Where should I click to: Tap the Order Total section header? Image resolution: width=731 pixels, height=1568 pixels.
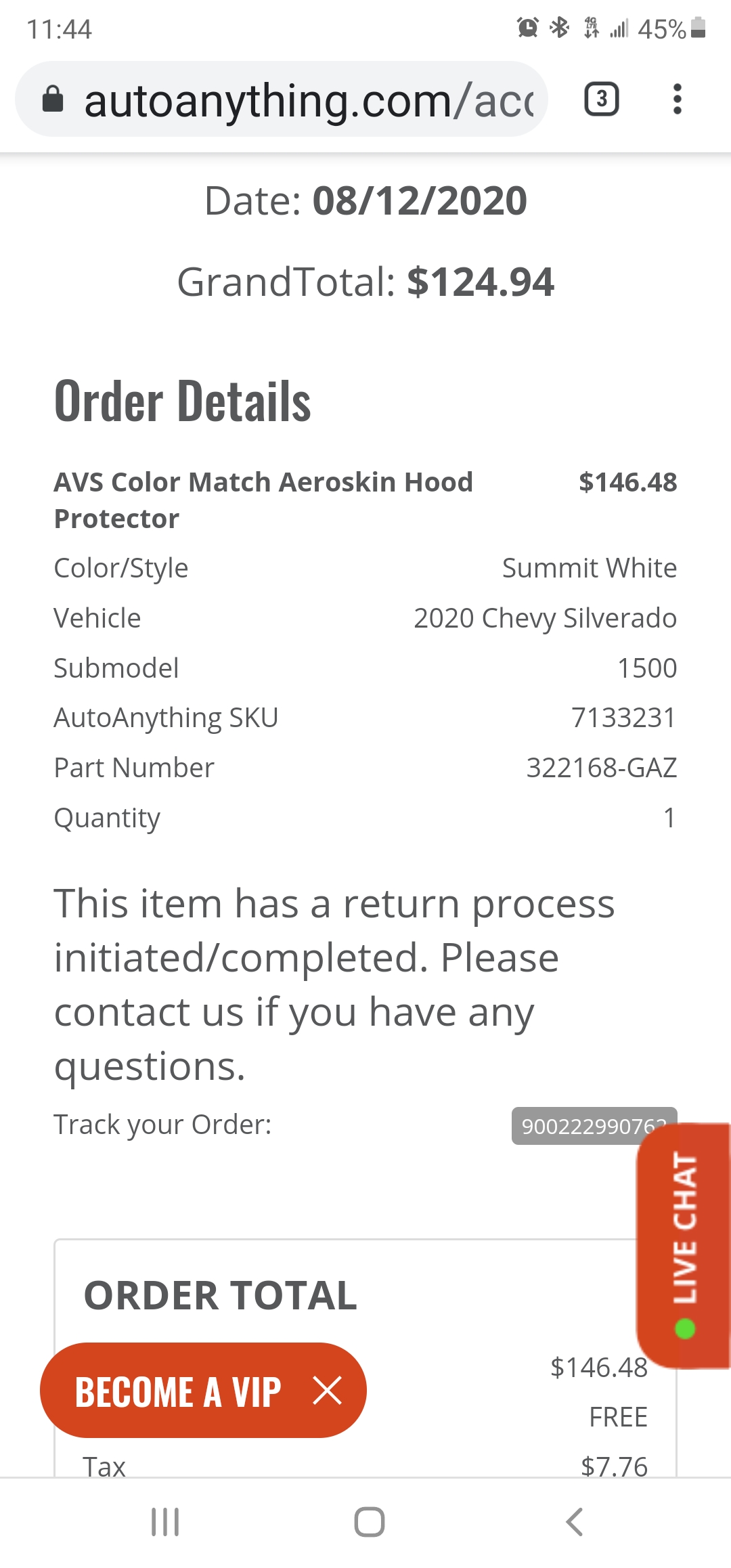[220, 1295]
